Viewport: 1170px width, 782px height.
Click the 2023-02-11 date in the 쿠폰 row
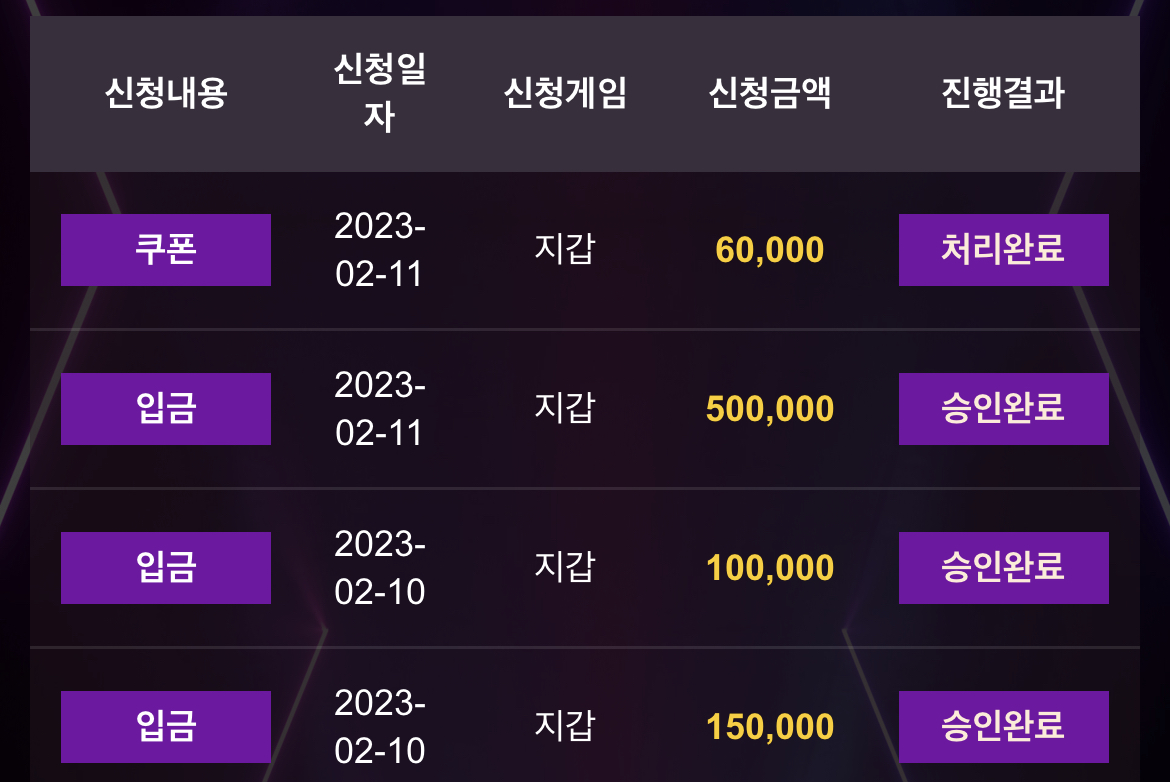[x=380, y=250]
